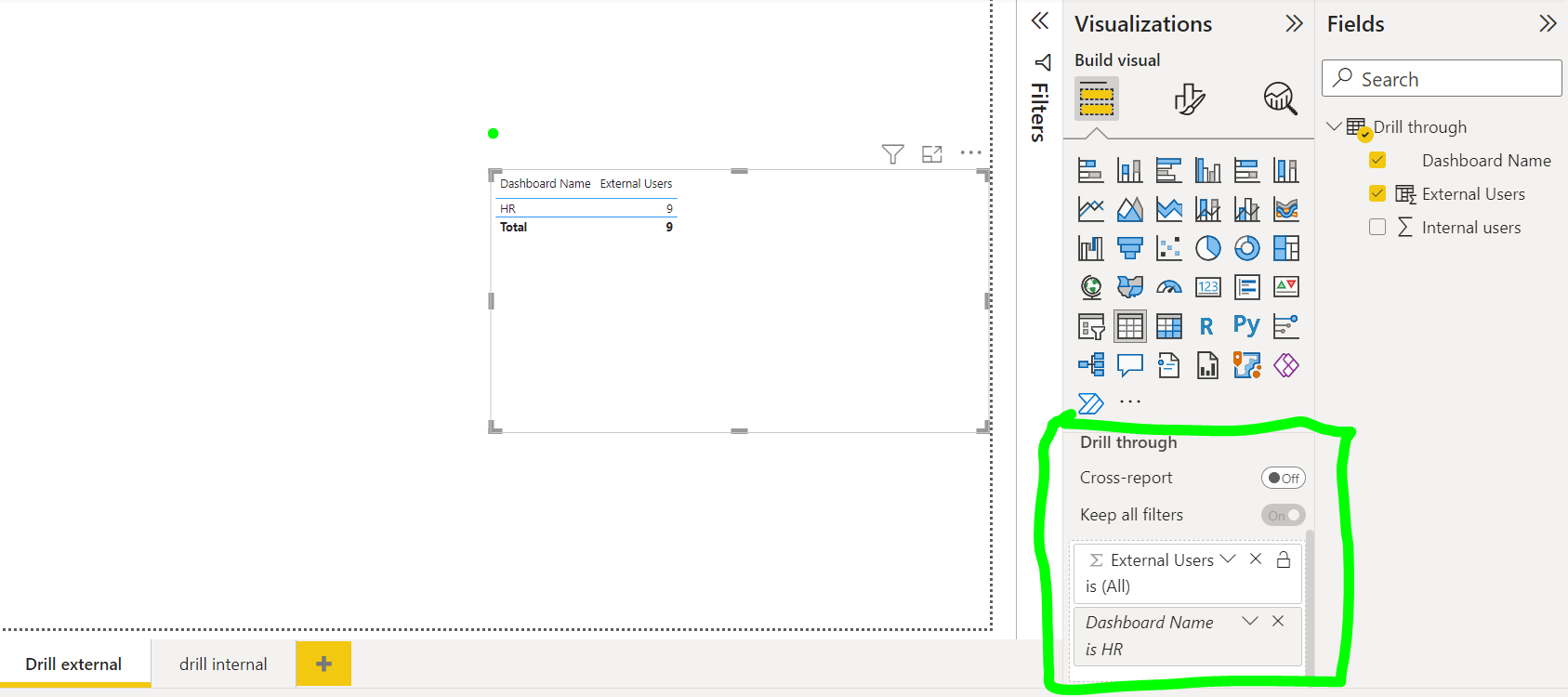Select the Filled map visual

click(x=1130, y=287)
